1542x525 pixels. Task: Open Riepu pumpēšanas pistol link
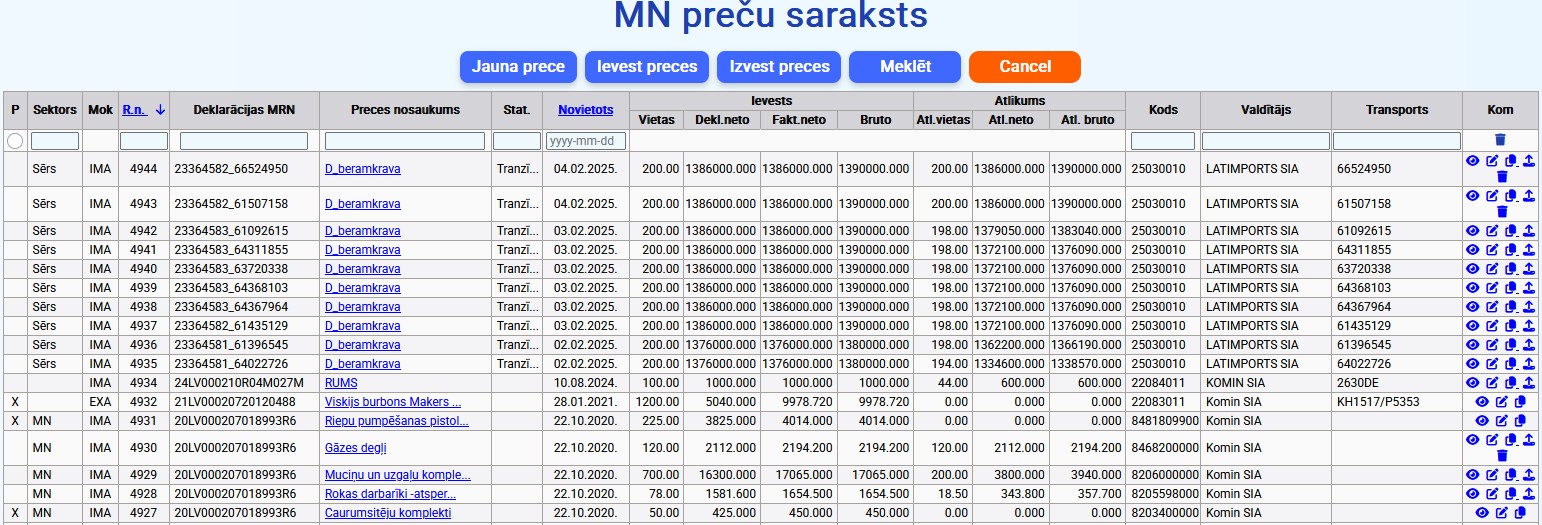point(396,421)
